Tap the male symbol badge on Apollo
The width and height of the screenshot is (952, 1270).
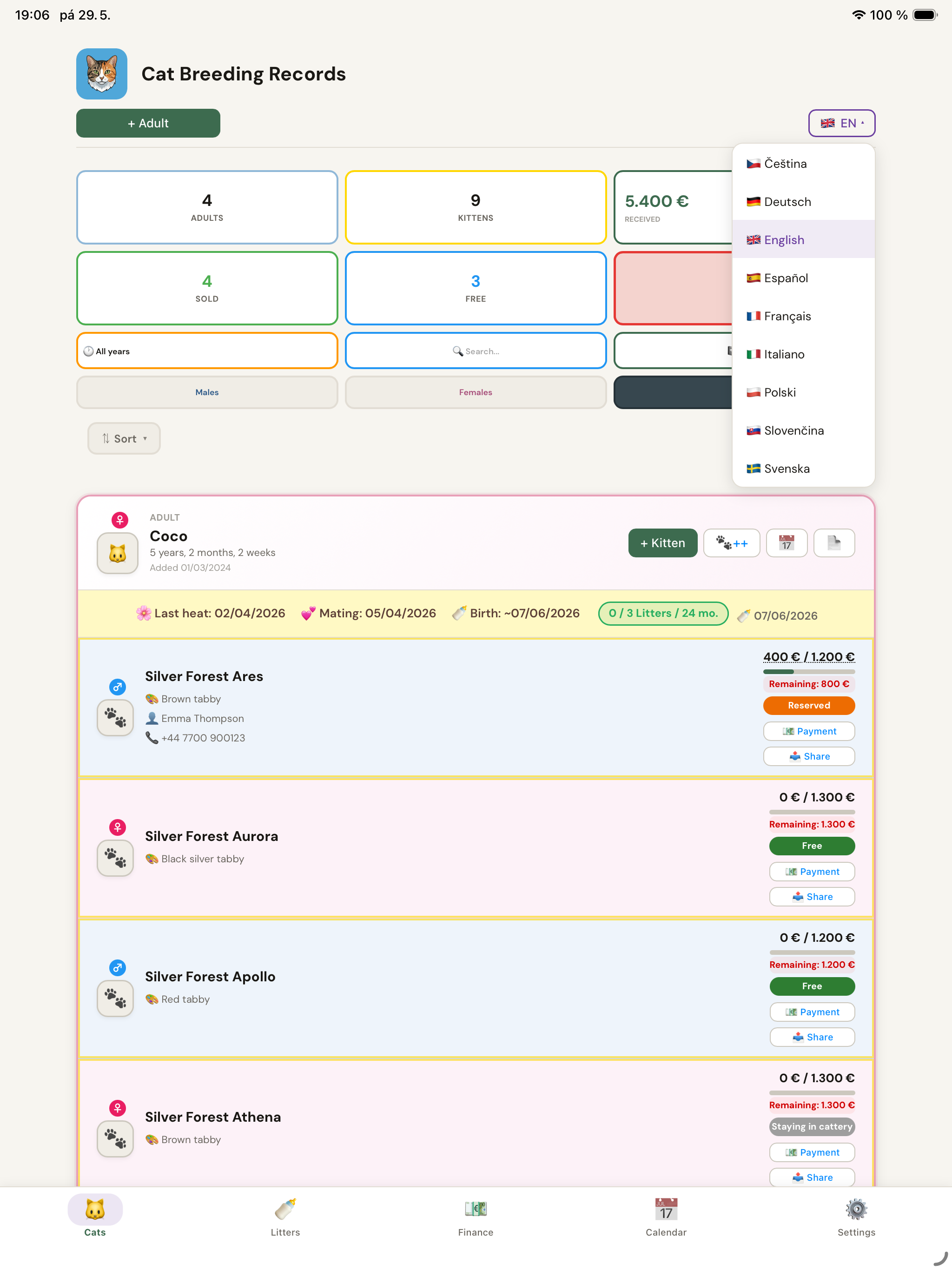tap(117, 967)
